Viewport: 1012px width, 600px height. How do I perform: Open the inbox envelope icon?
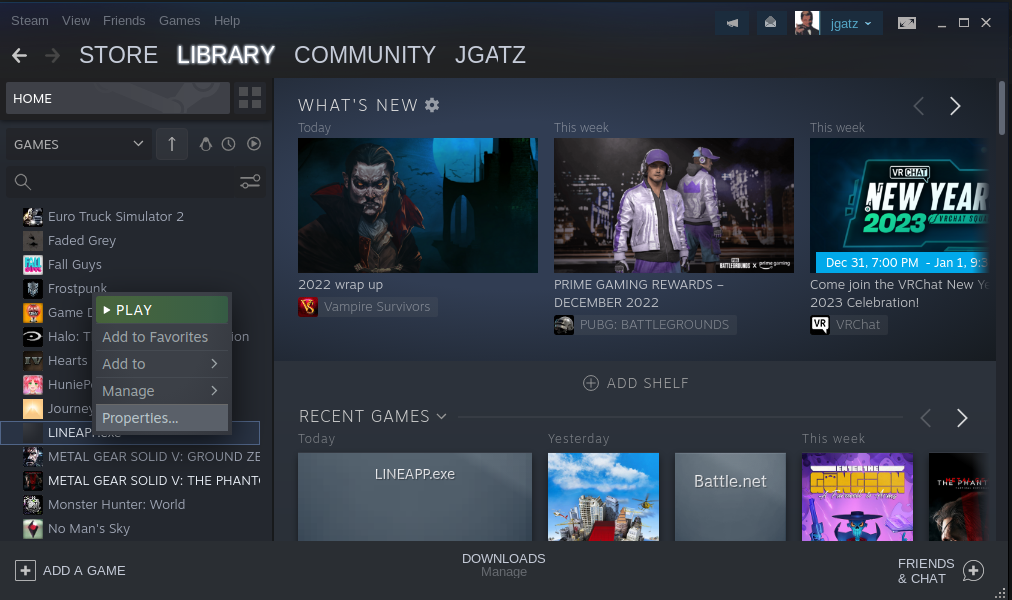[x=771, y=23]
